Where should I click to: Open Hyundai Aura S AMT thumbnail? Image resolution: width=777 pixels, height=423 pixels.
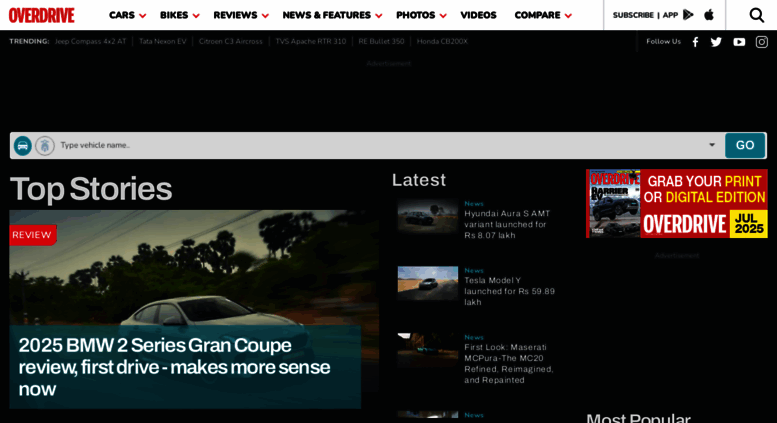pyautogui.click(x=428, y=216)
